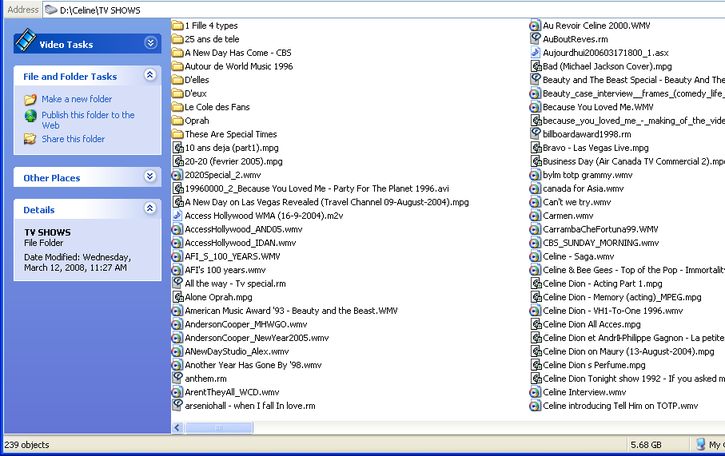Click Make a new folder link
Screen dimensions: 725x456
pos(77,99)
